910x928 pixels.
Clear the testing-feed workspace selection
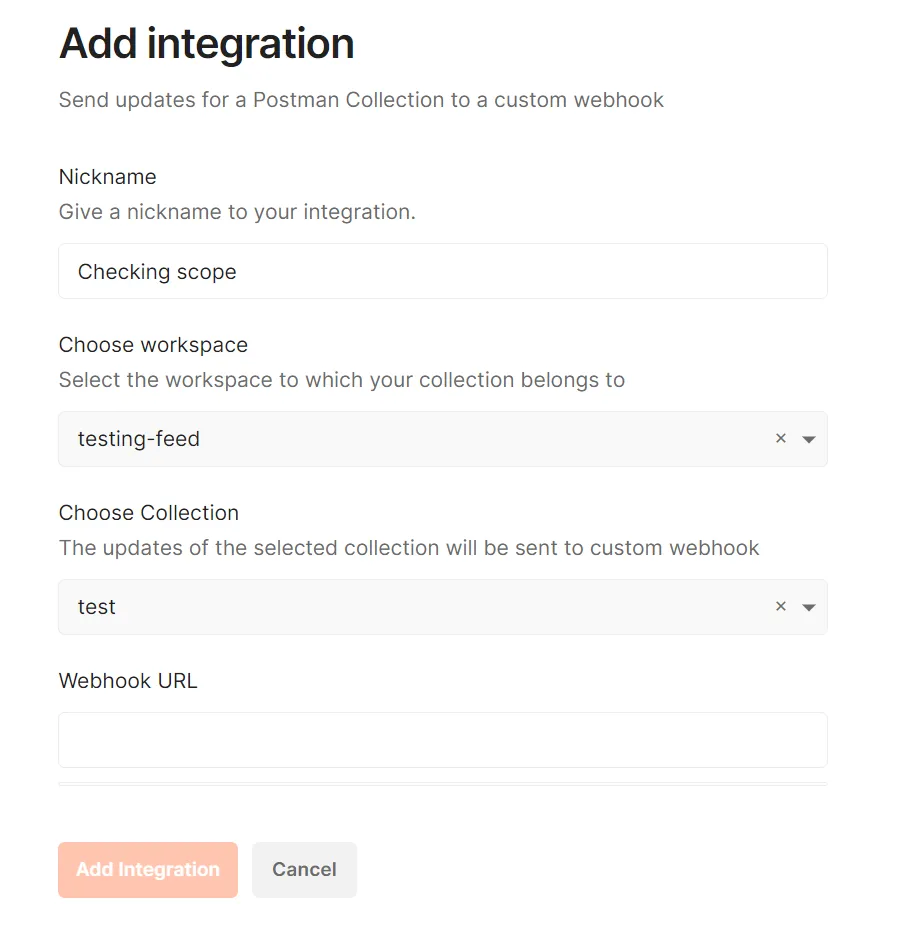point(781,439)
